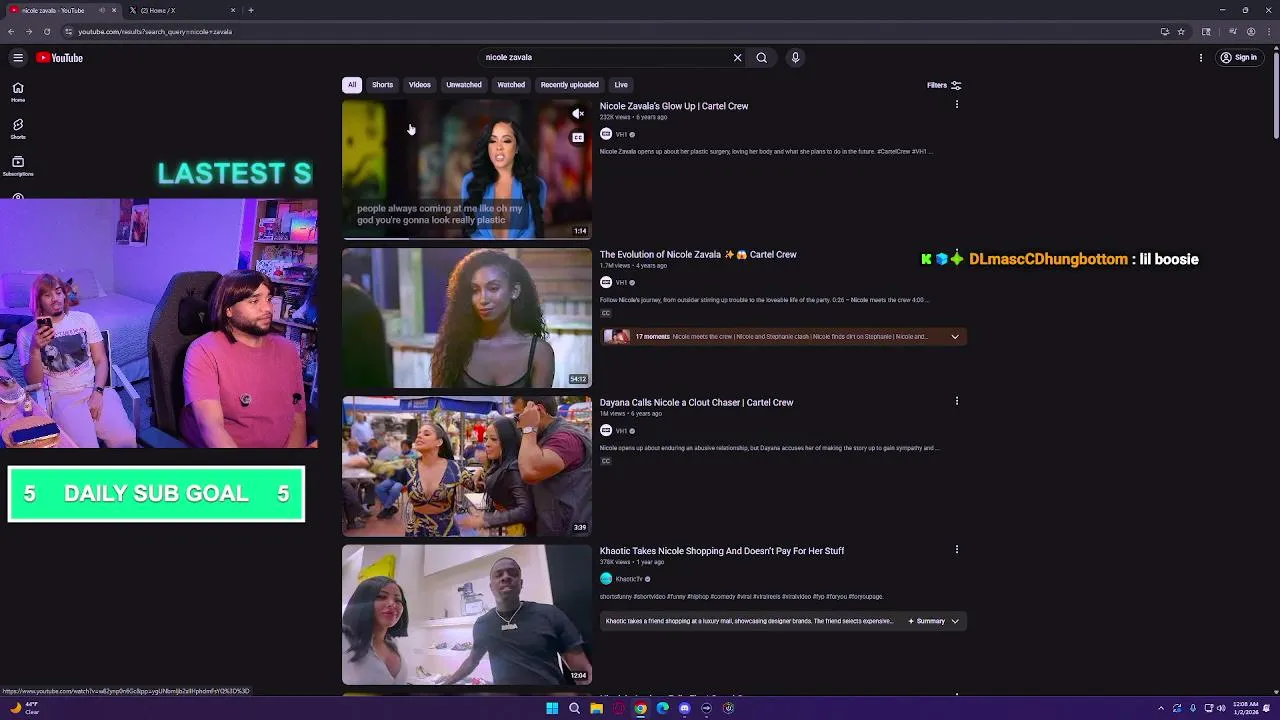The width and height of the screenshot is (1280, 720).
Task: Open the weather widget in taskbar
Action: (24, 708)
